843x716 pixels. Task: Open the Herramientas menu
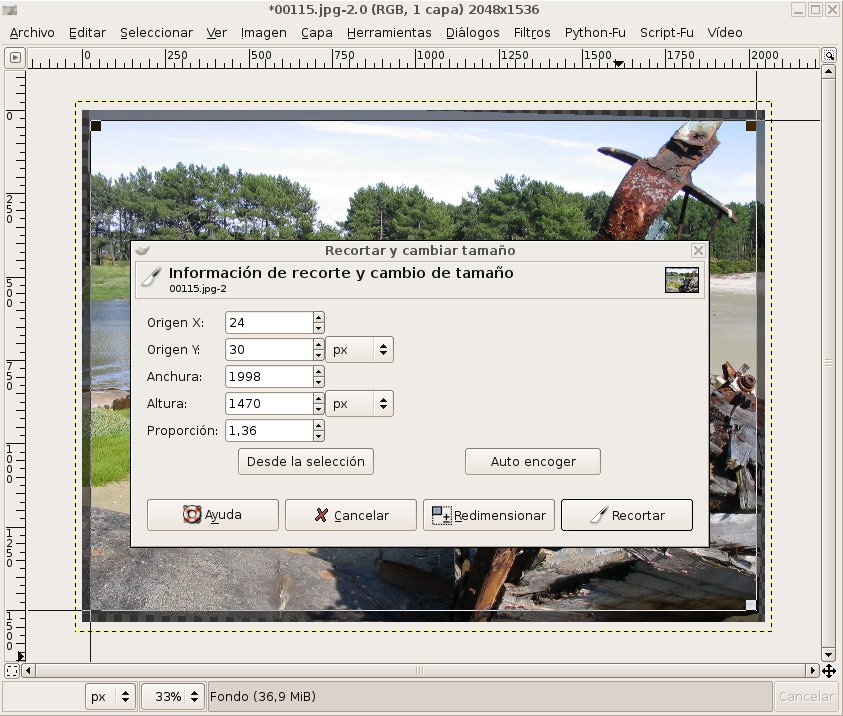(x=389, y=33)
